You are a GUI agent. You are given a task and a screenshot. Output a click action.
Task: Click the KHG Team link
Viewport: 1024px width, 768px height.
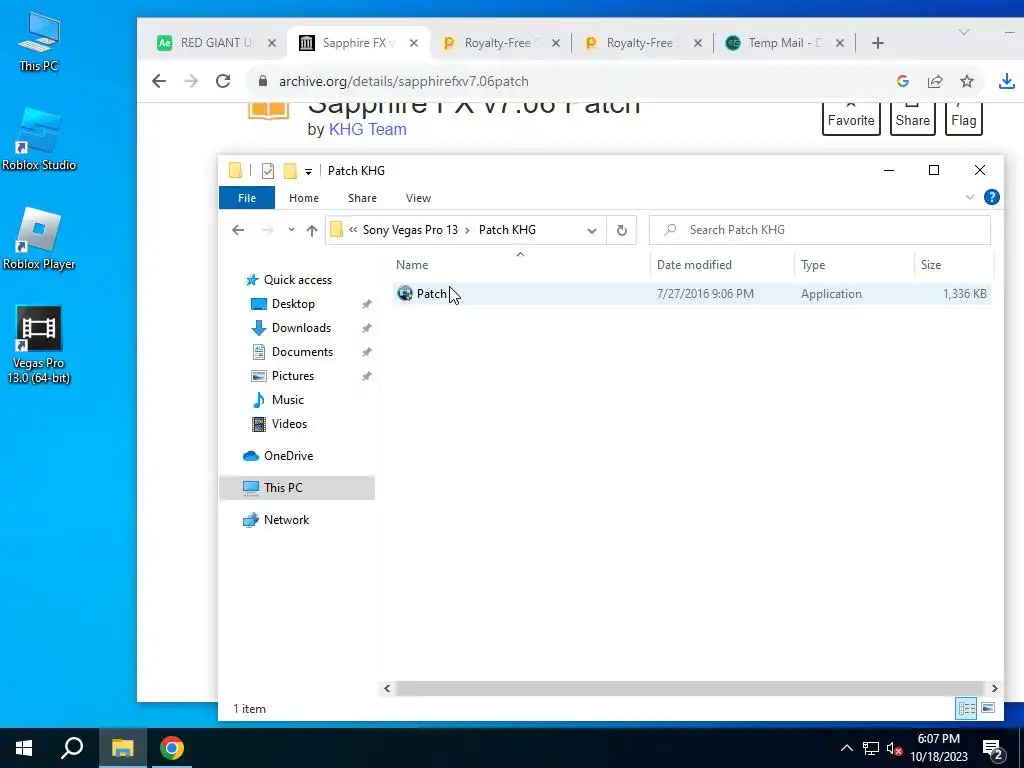[368, 129]
